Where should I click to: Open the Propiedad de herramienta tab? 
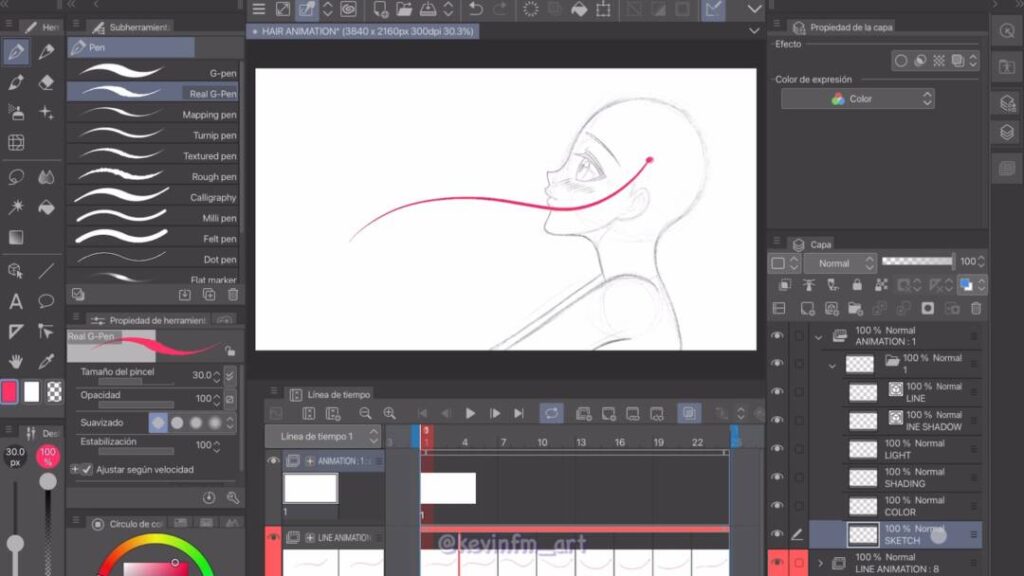coord(150,320)
